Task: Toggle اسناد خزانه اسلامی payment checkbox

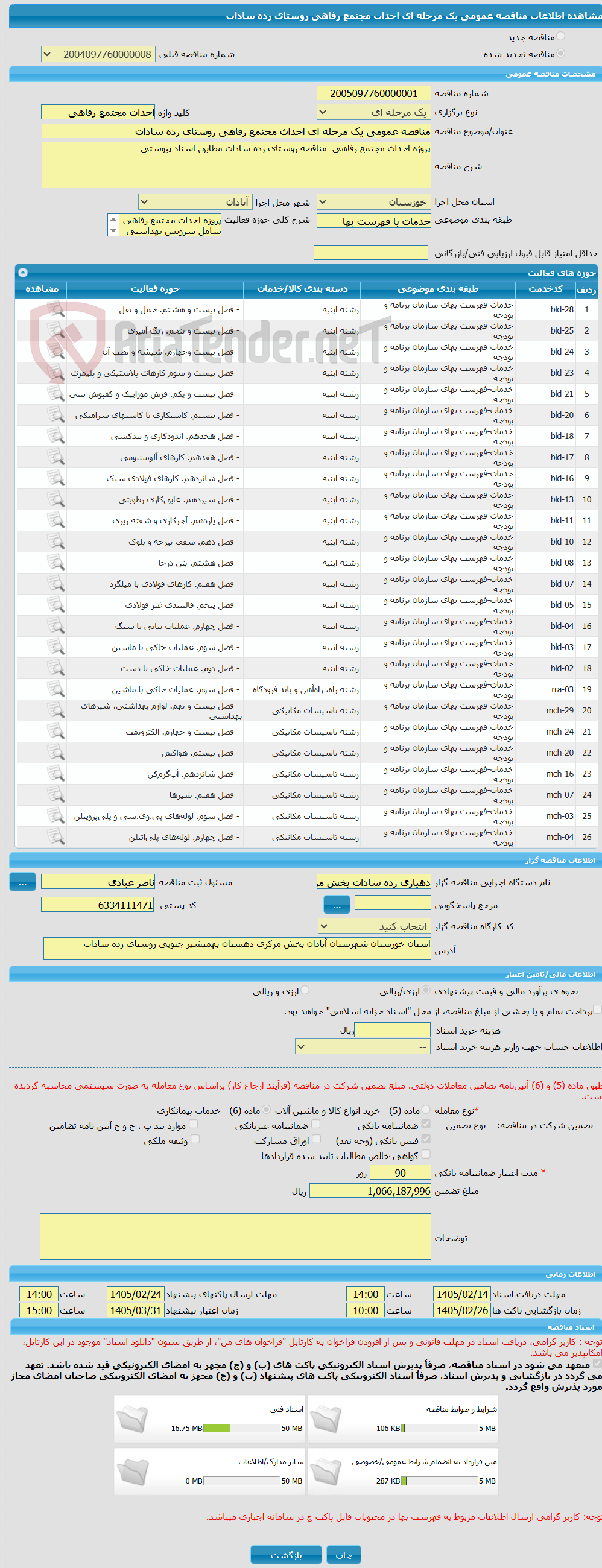Action: (597, 1009)
